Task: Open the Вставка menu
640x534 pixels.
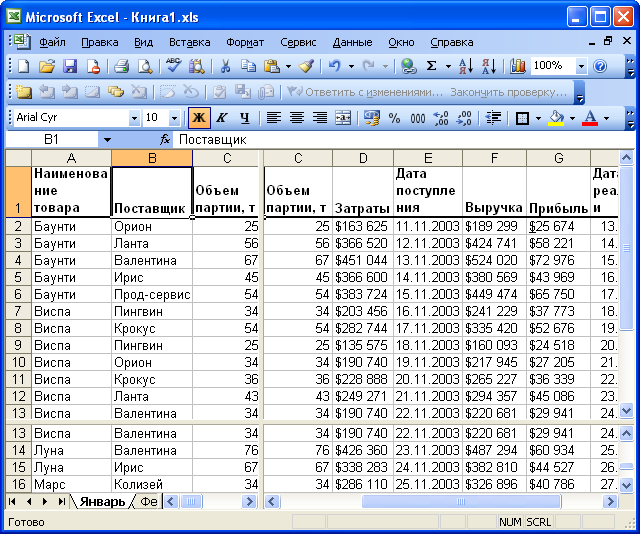Action: click(189, 42)
